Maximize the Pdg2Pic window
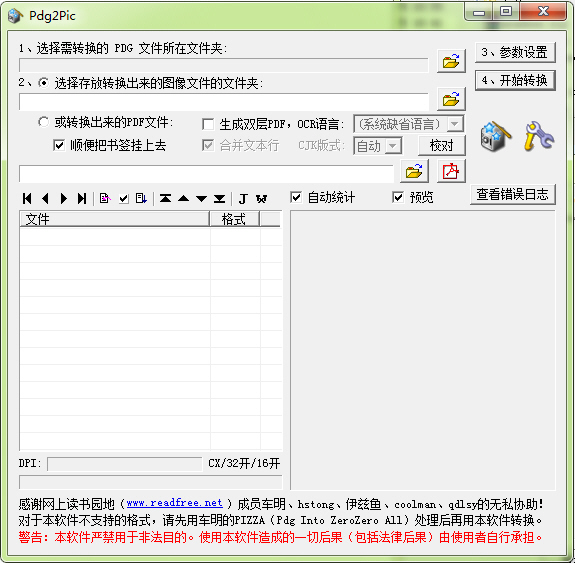The width and height of the screenshot is (575, 563). (x=506, y=12)
